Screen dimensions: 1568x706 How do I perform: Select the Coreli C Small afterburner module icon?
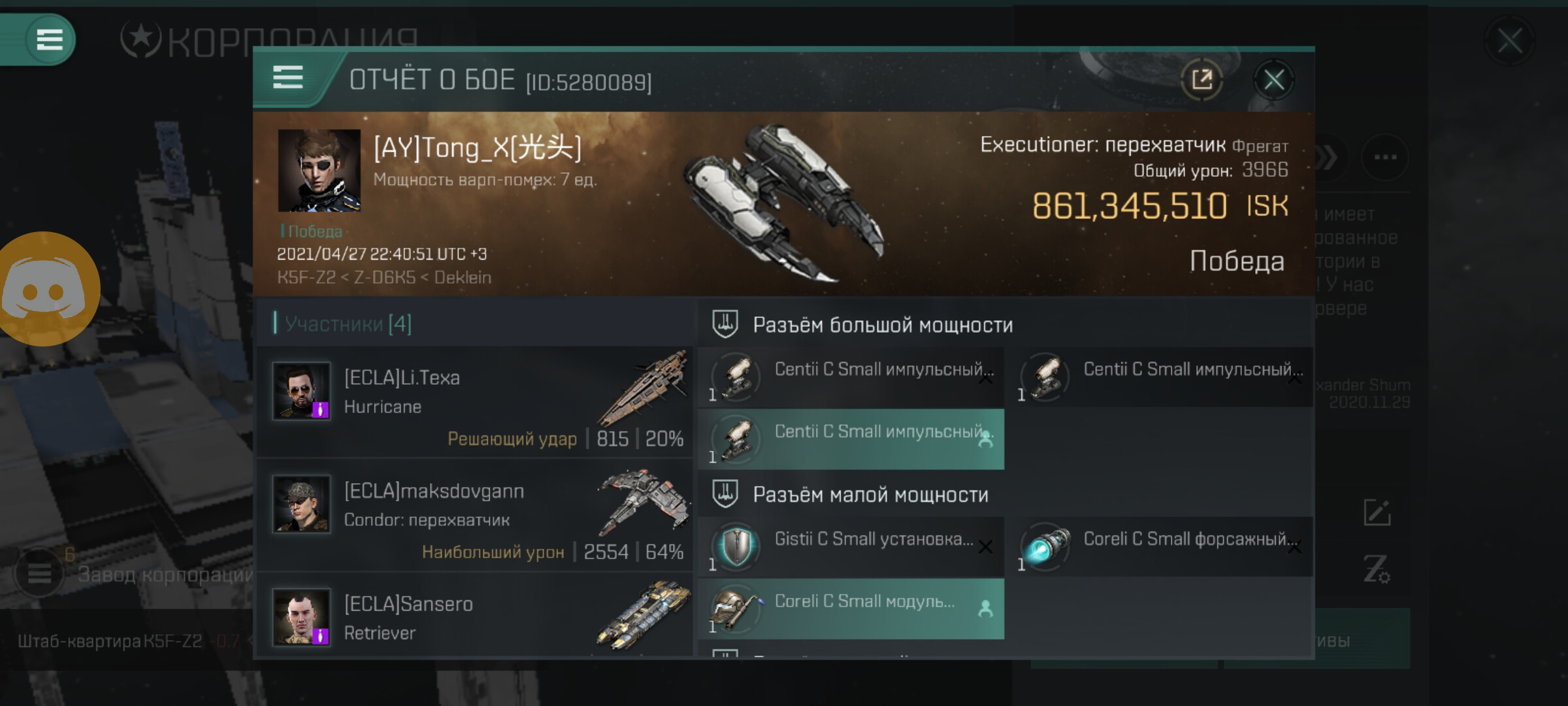pyautogui.click(x=1045, y=546)
